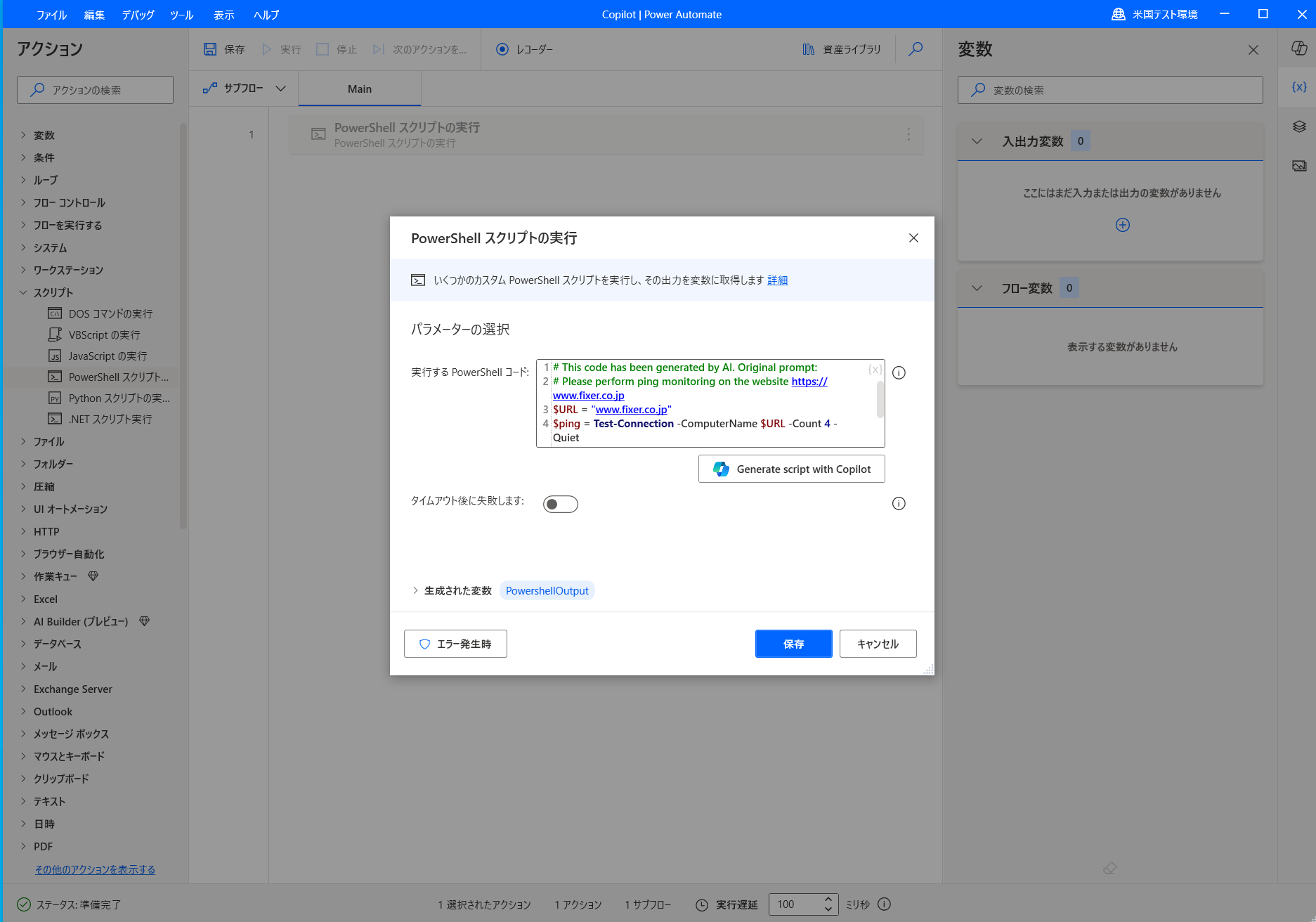1316x922 pixels.
Task: Click the actions pane vertical scrollbar
Action: (x=183, y=325)
